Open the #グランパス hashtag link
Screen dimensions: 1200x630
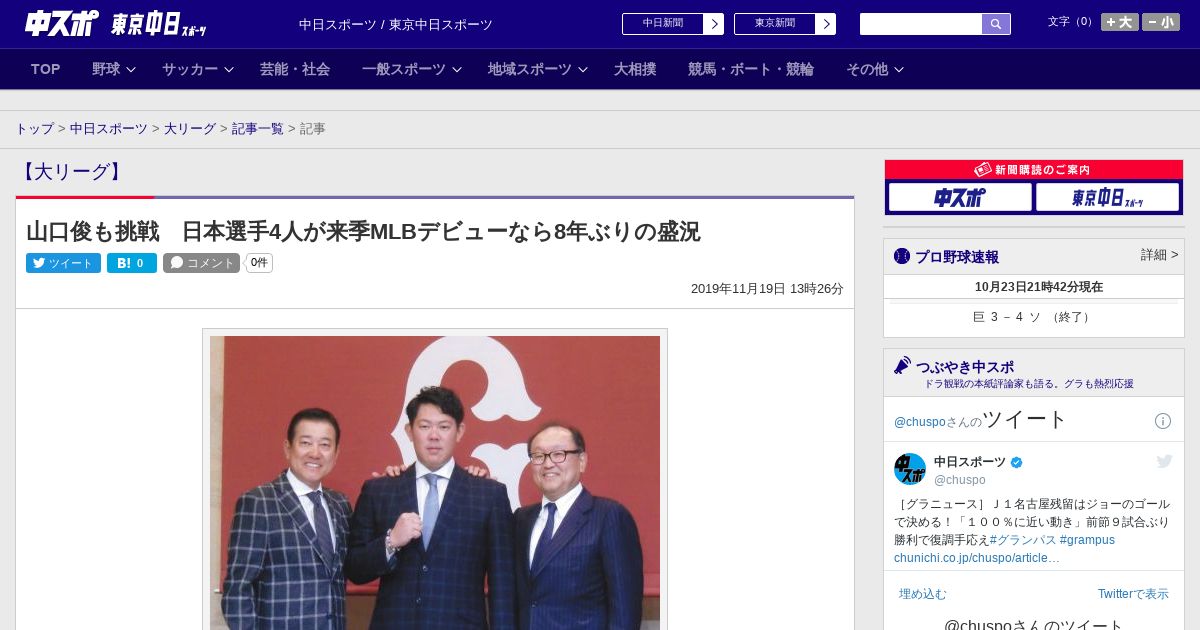pos(1023,540)
